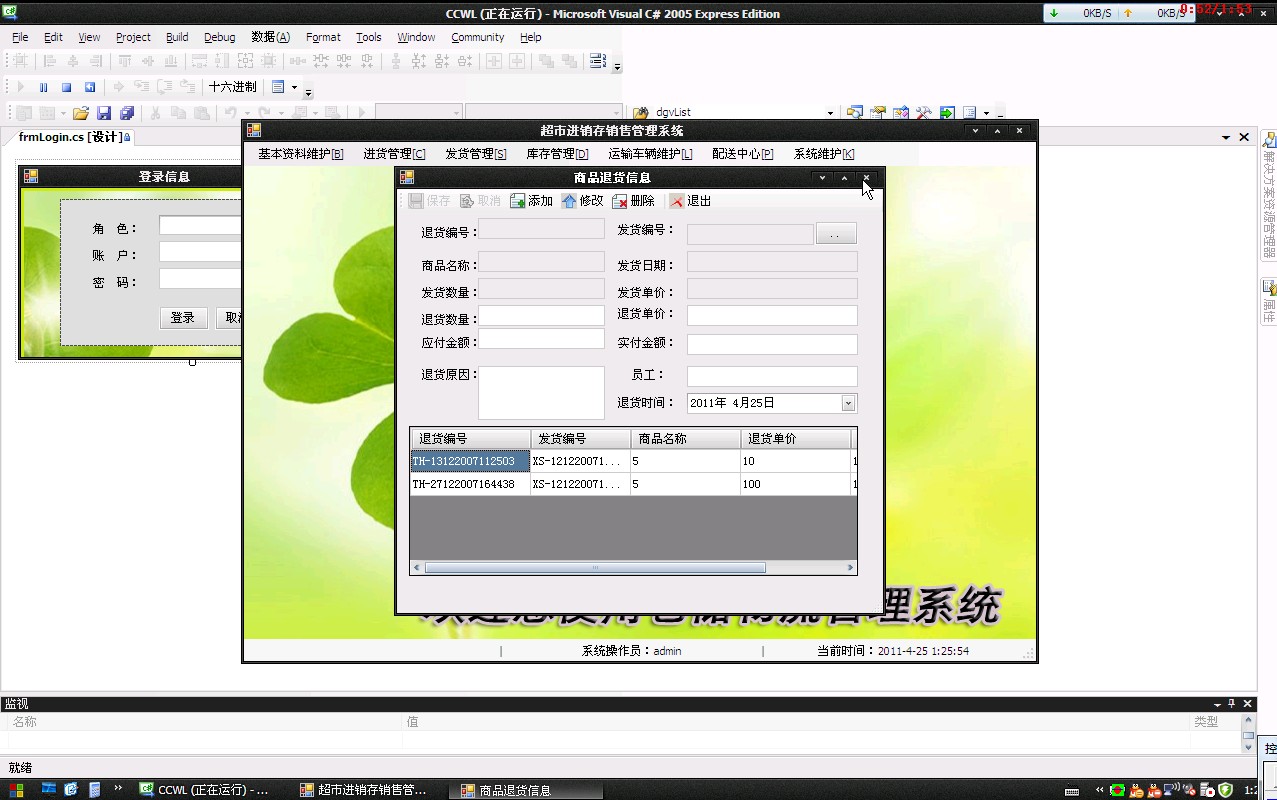Click the 修改 (modify) toolbar button
The image size is (1277, 800).
click(x=582, y=201)
